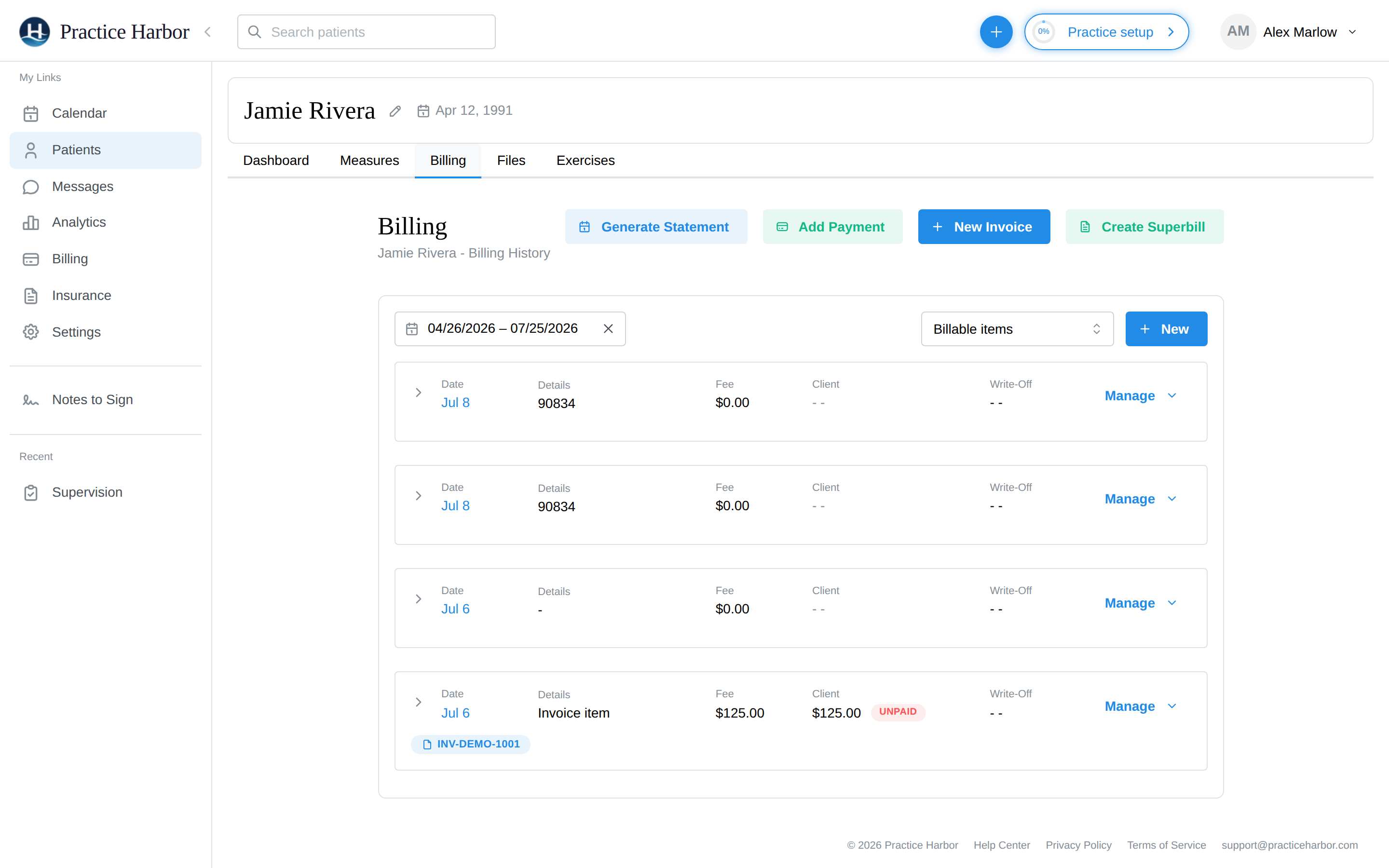Open Messages in the sidebar
Viewport: 1389px width, 868px height.
(106, 187)
